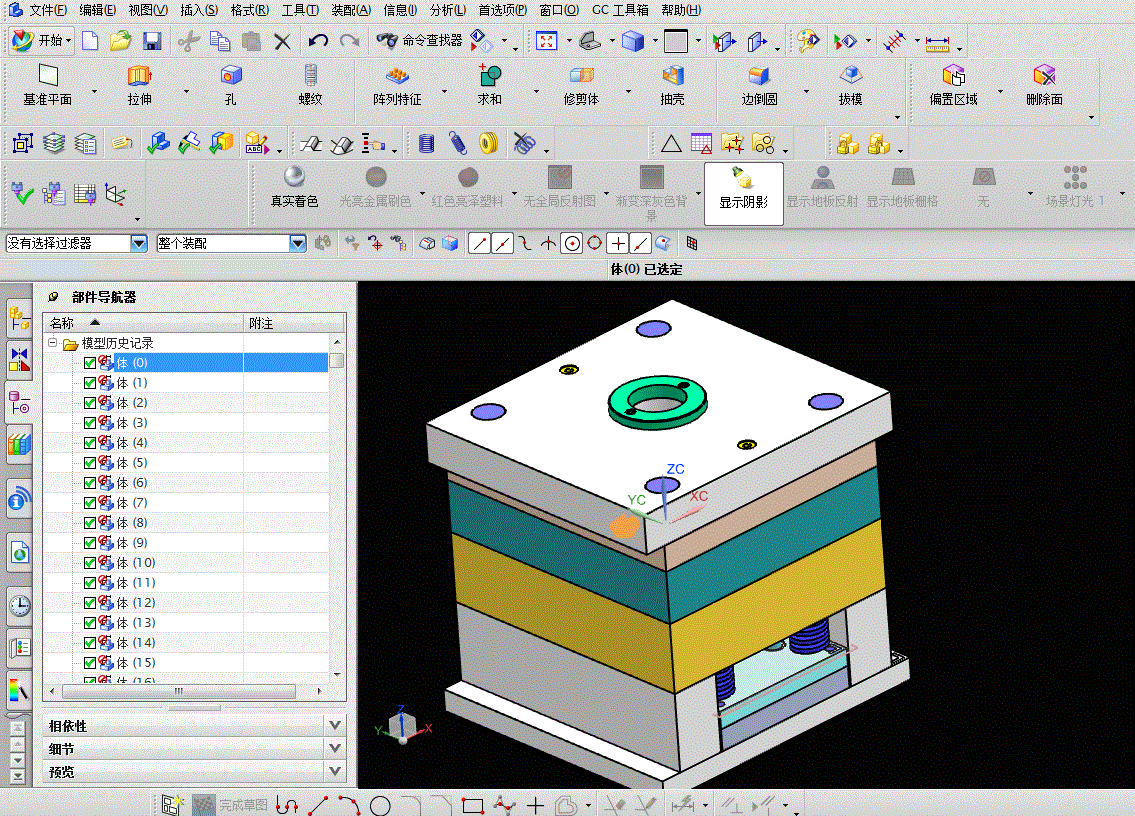Sort by the 名称 column header

[143, 323]
